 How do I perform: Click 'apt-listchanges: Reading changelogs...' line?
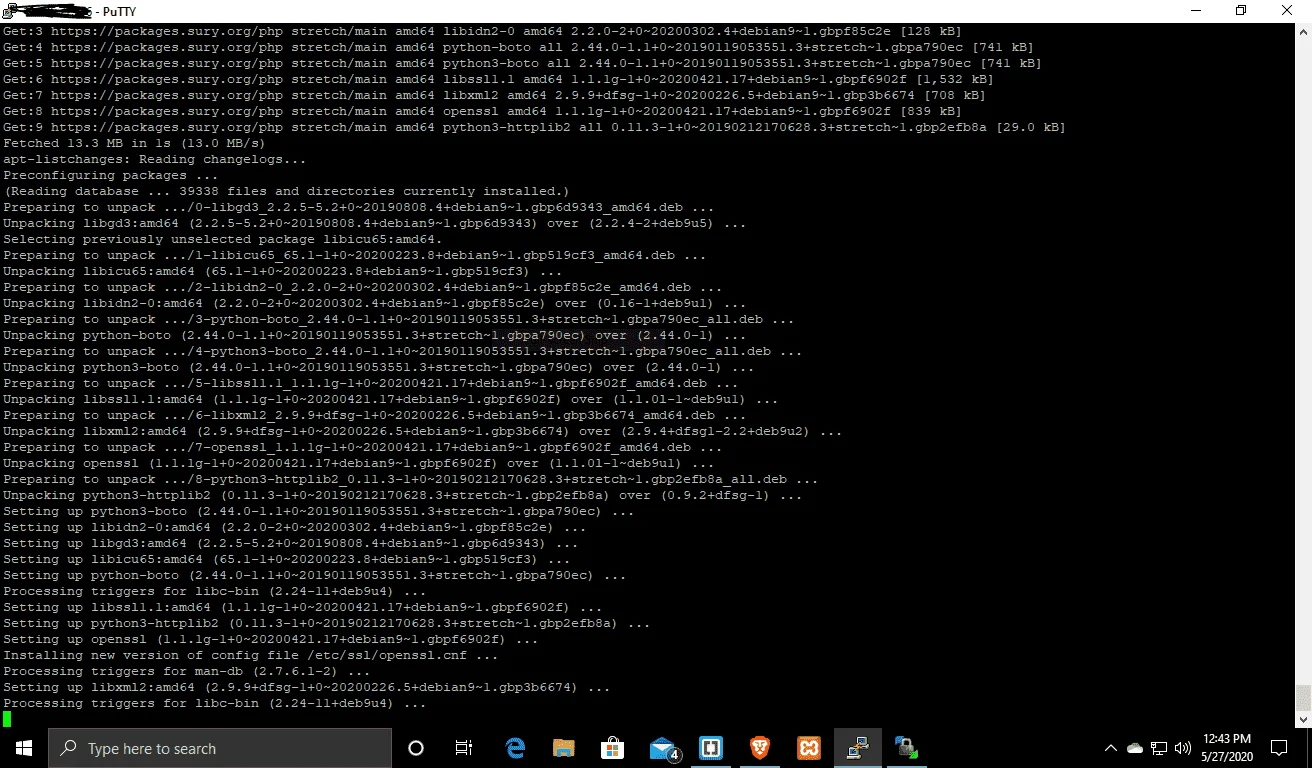pos(155,159)
